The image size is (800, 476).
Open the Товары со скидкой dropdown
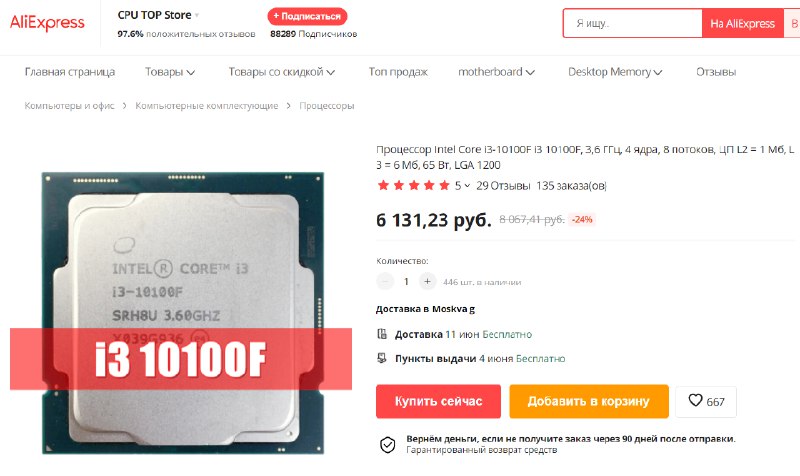(x=282, y=72)
